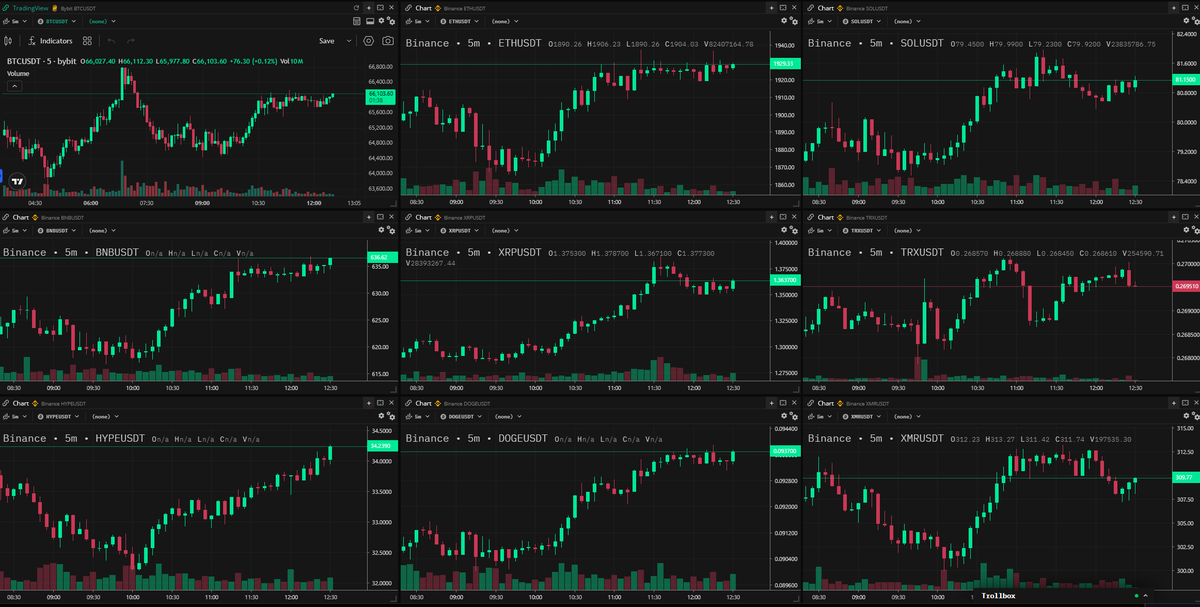Click link icon of ETHUSDT chart panel
The height and width of the screenshot is (607, 1200).
408,8
